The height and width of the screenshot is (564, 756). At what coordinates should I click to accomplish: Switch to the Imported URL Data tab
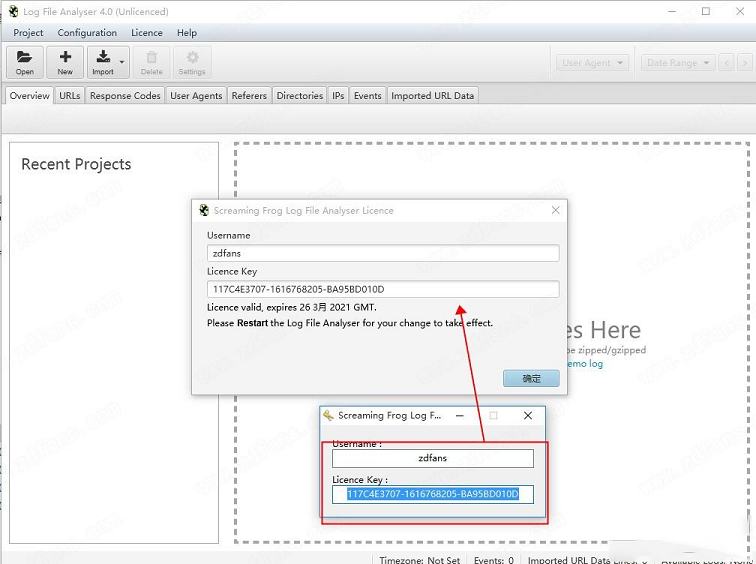(x=432, y=96)
